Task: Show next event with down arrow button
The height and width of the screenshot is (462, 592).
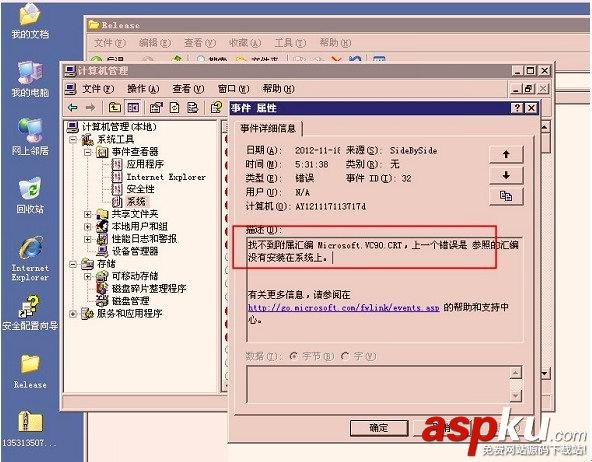Action: [x=506, y=175]
